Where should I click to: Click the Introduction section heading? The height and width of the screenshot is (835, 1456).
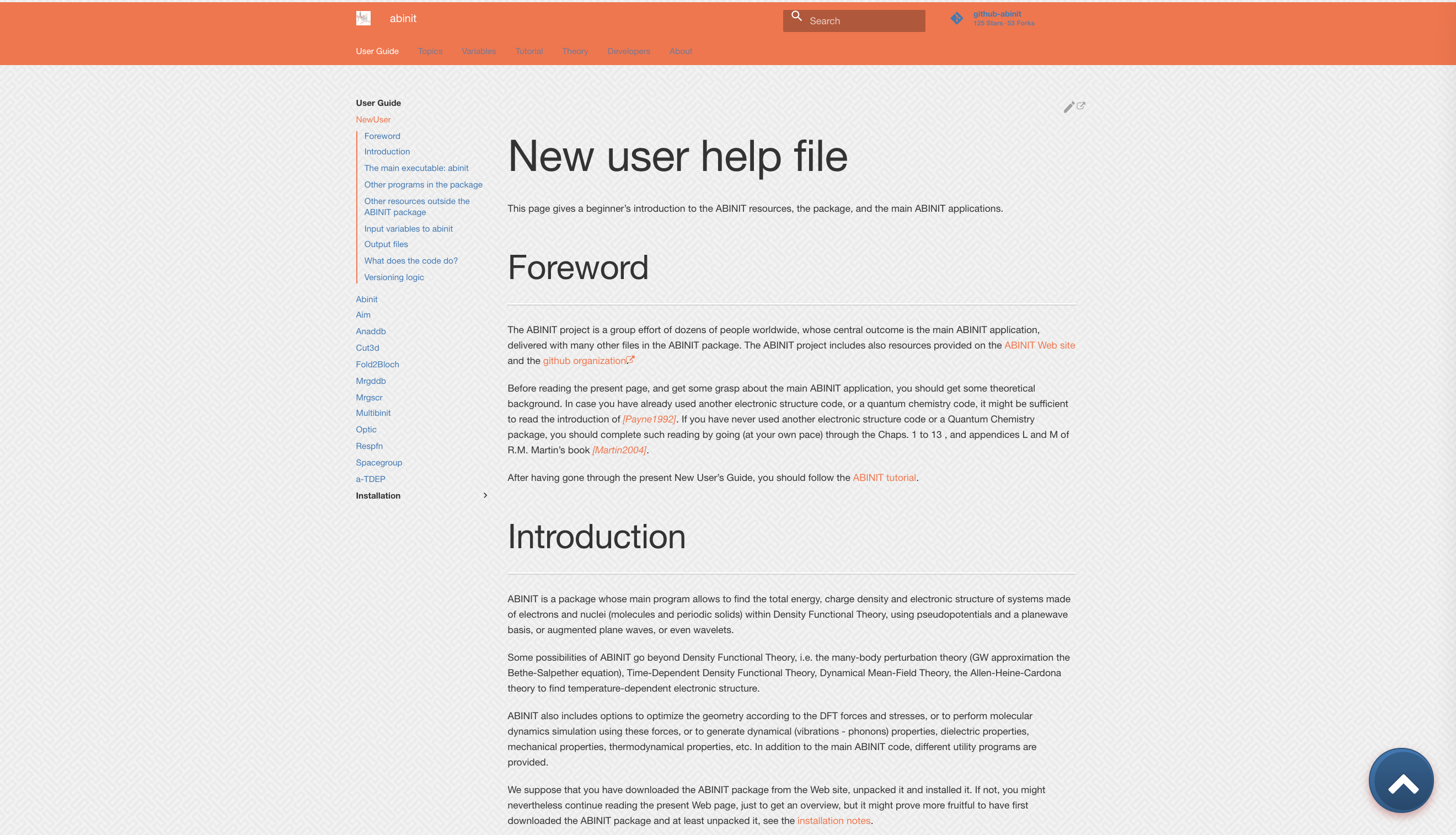[596, 537]
